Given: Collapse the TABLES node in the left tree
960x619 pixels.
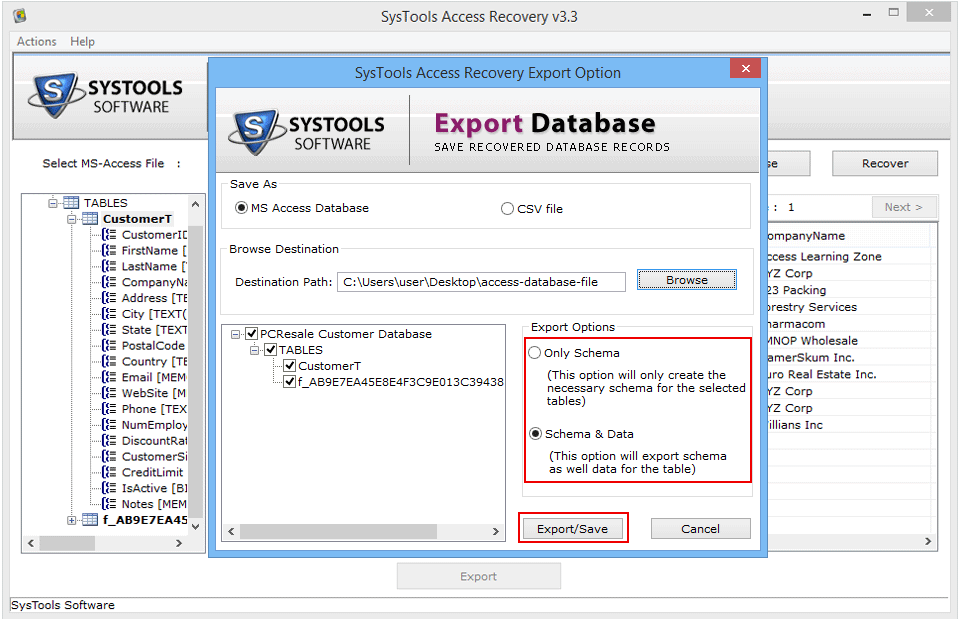Looking at the screenshot, I should point(53,203).
